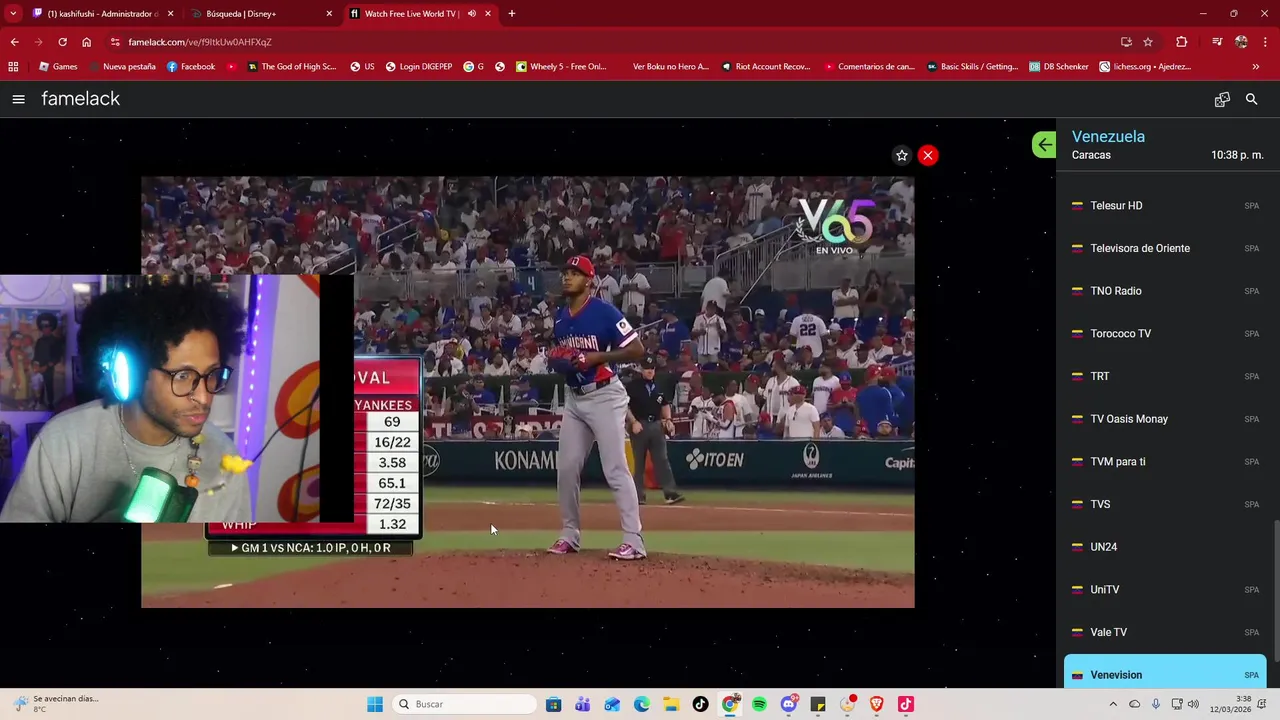
Task: Open the Riot Account Recov... bookmark
Action: pyautogui.click(x=765, y=67)
